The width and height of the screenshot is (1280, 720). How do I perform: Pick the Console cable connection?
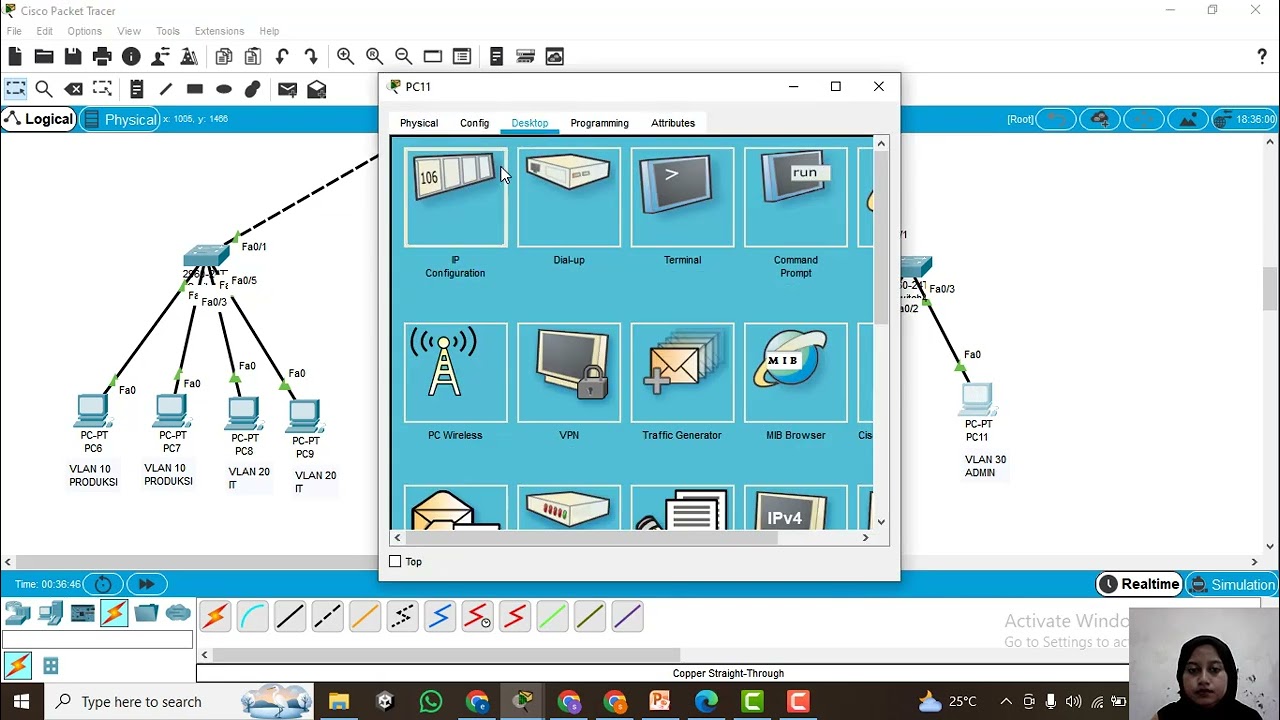point(252,616)
